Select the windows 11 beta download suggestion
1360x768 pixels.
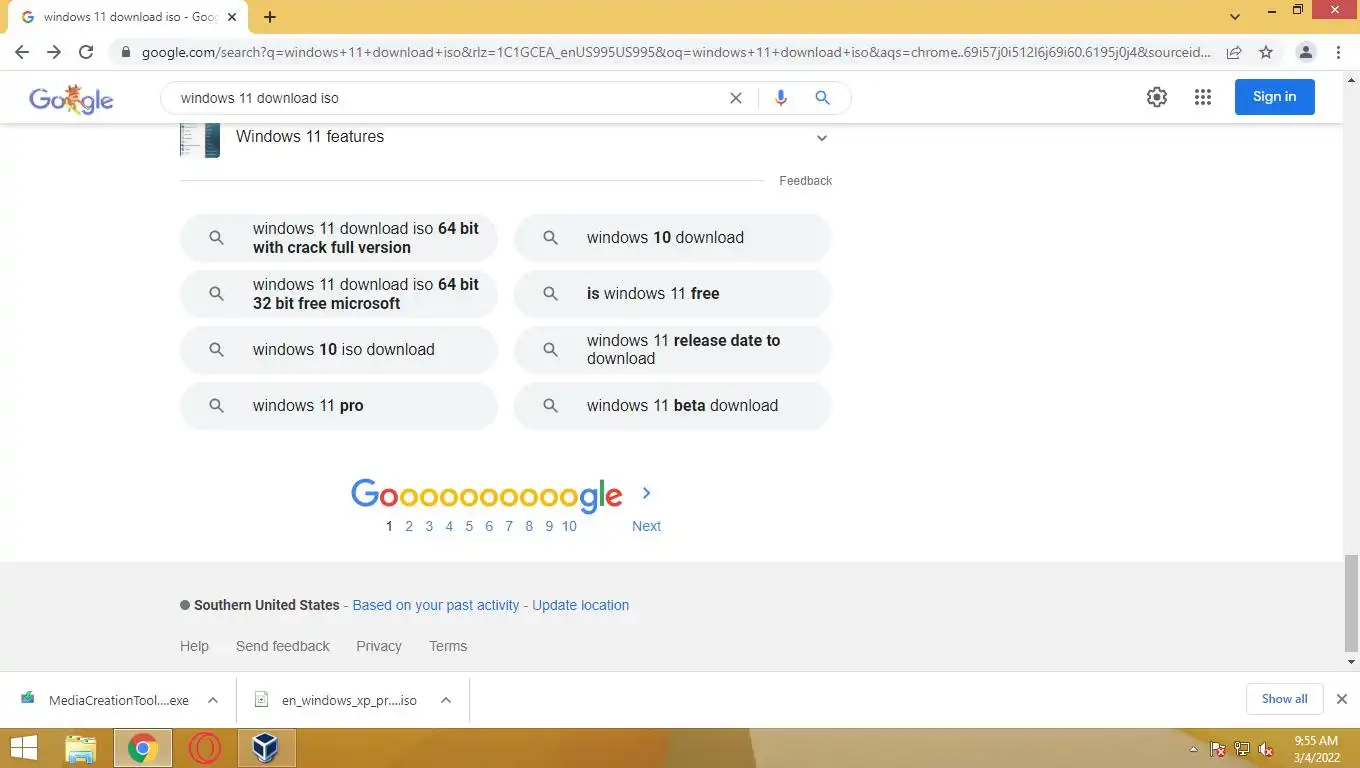pyautogui.click(x=673, y=406)
